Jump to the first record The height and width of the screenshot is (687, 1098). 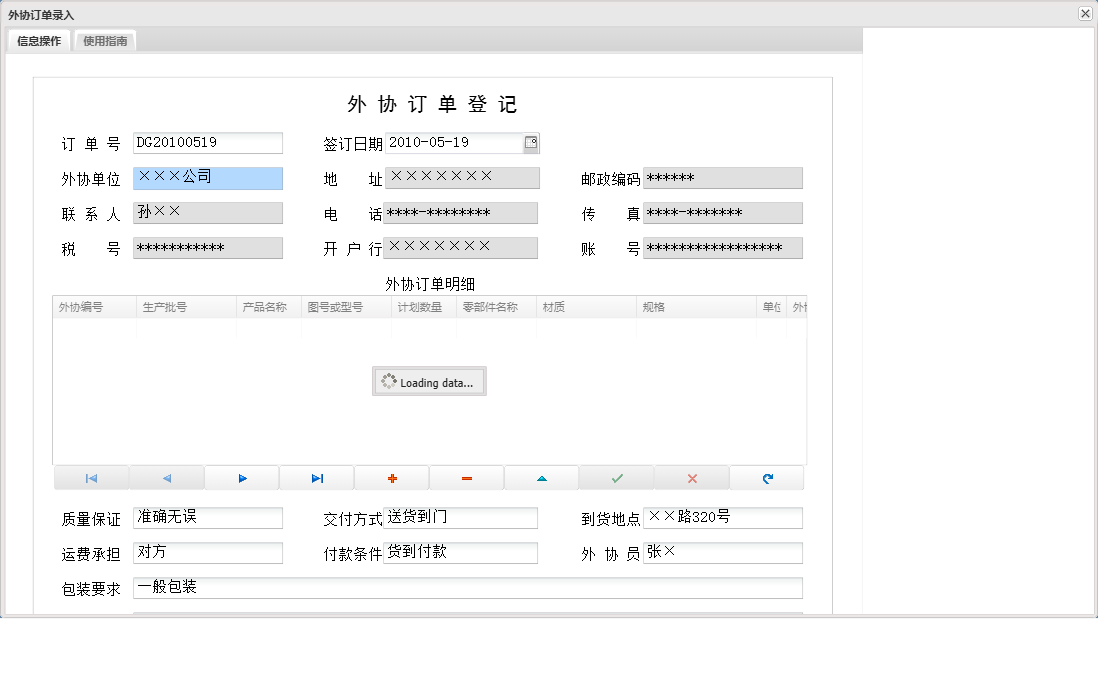point(92,477)
